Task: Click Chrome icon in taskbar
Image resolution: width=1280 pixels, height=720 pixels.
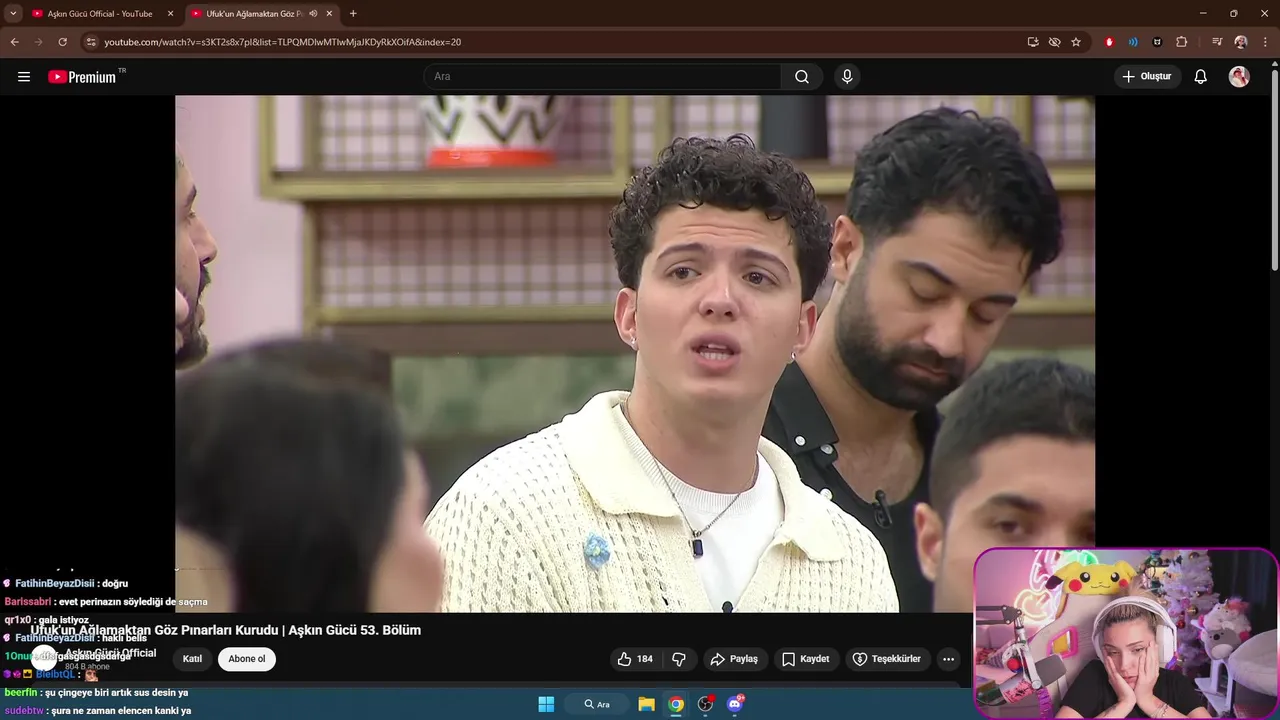Action: [676, 704]
